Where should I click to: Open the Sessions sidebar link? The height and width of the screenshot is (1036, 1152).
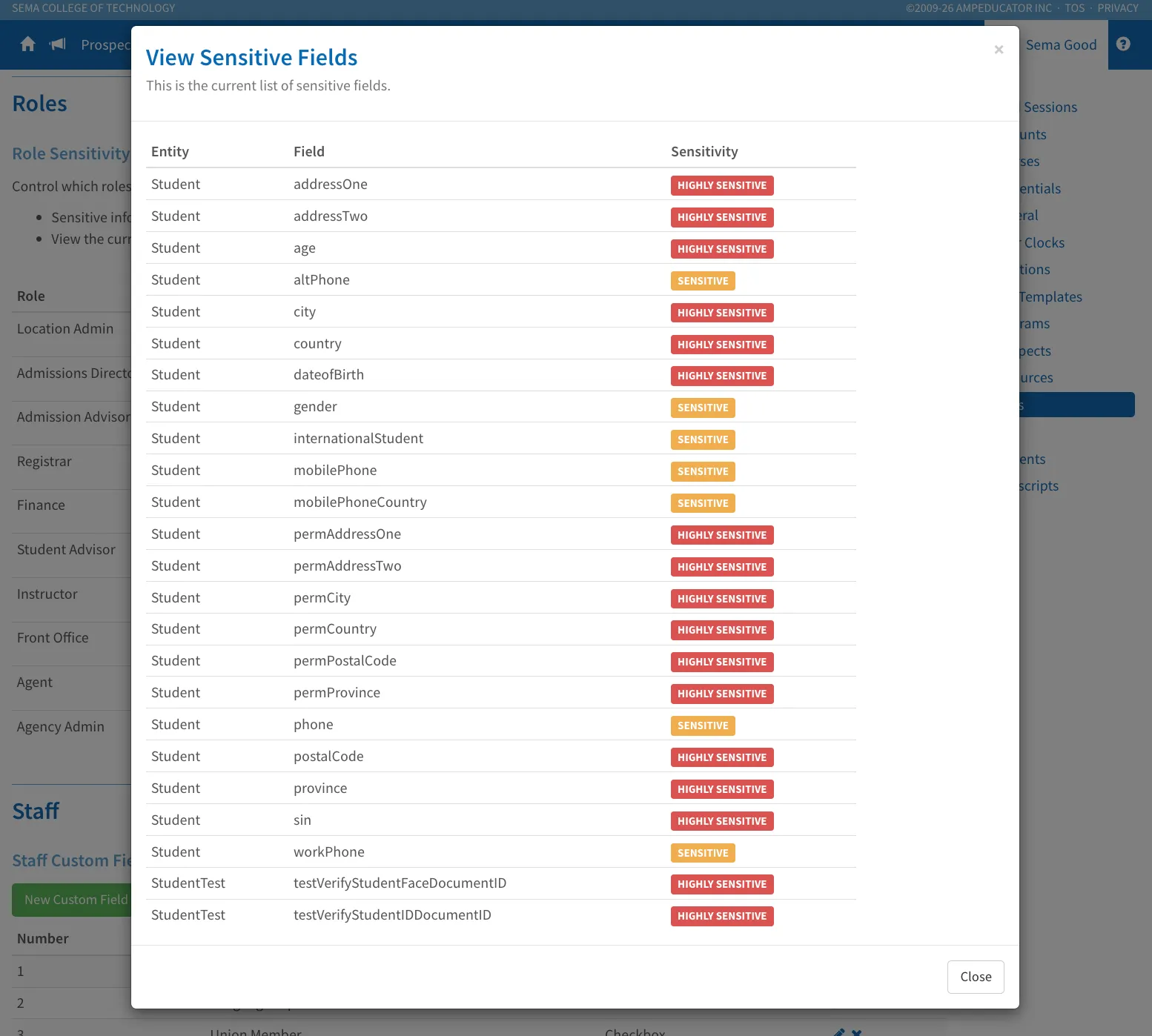tap(1050, 107)
